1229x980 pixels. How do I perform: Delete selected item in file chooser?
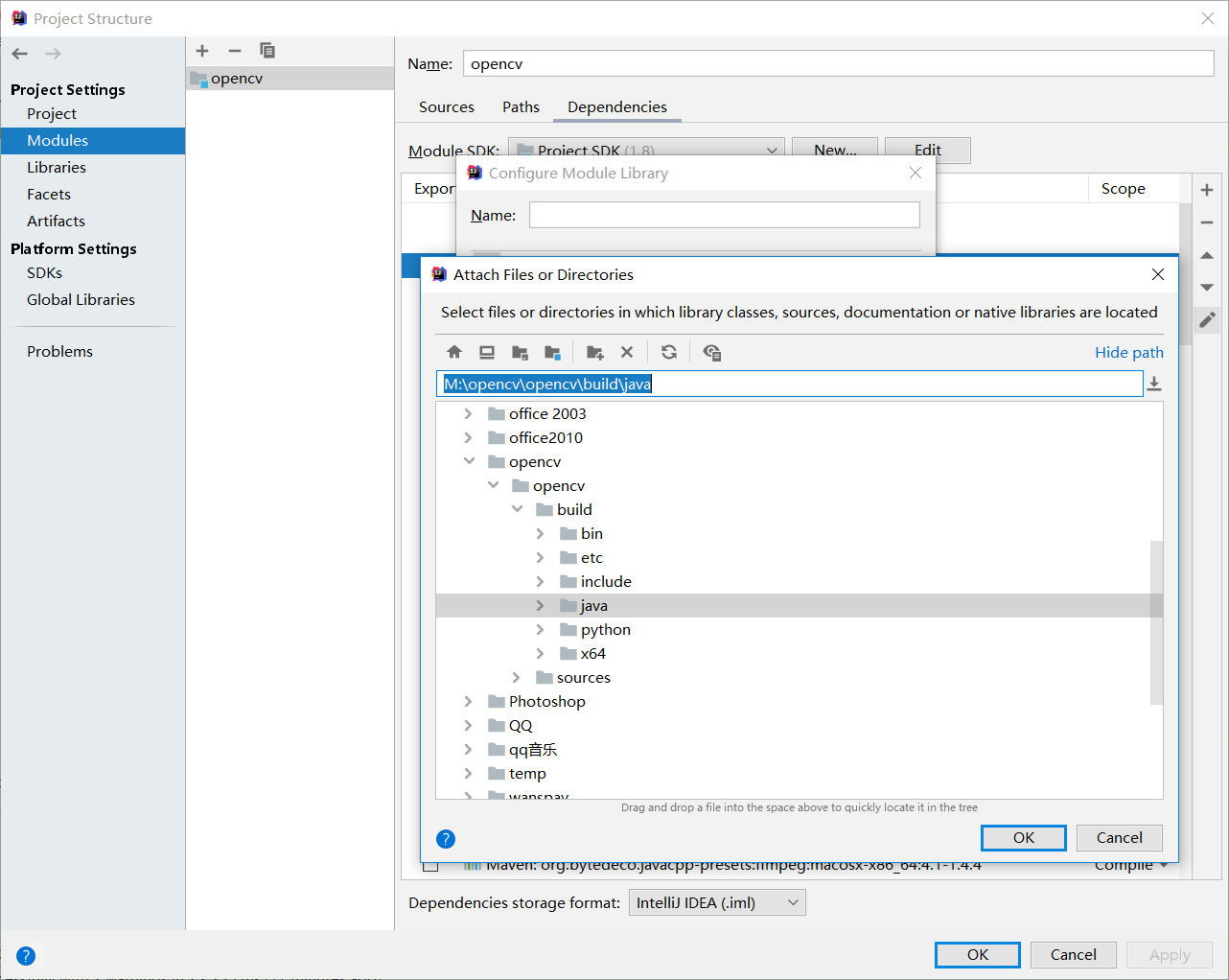point(627,352)
